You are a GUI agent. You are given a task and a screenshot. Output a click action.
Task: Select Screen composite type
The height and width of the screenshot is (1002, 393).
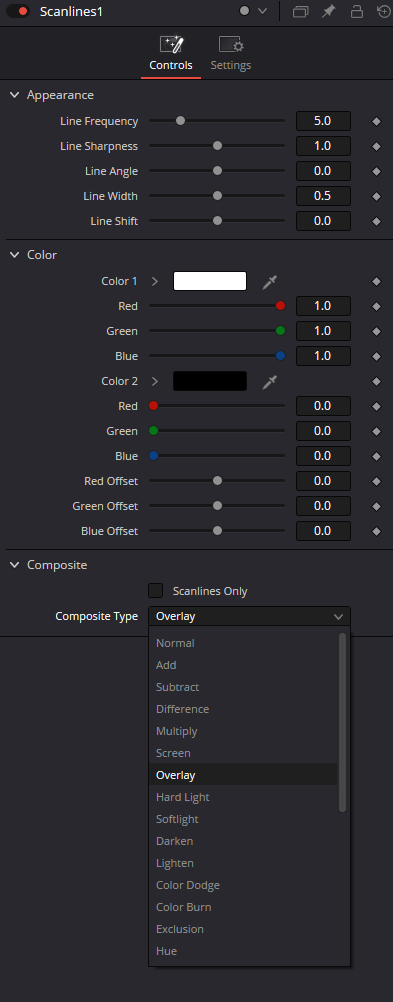click(x=243, y=753)
